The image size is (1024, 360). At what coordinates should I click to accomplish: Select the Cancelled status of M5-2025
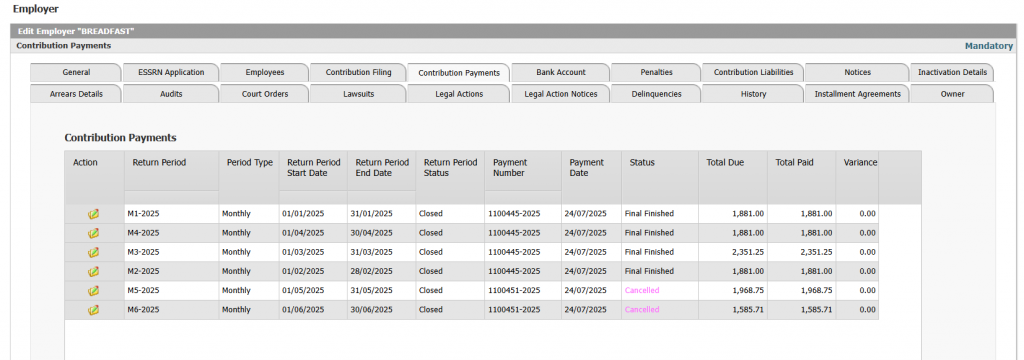pos(642,290)
